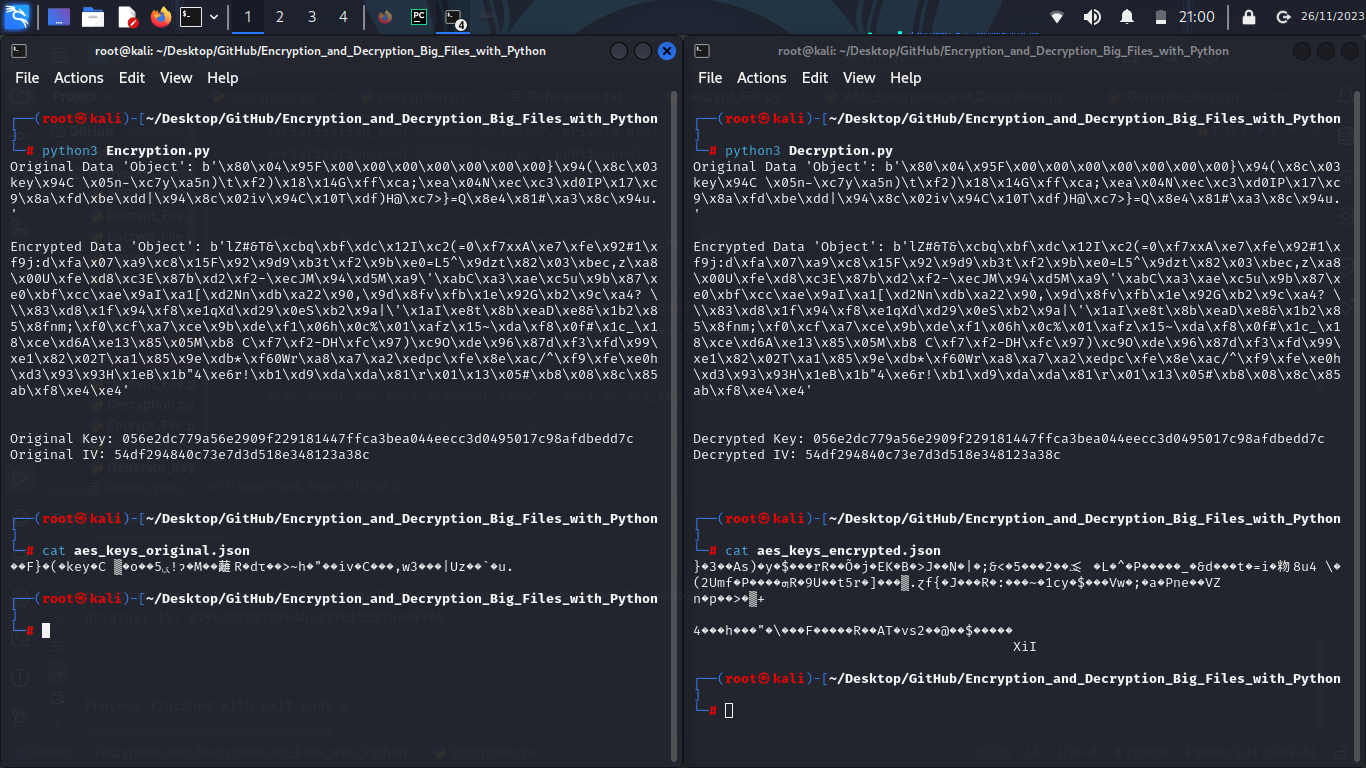Open File menu in left terminal
The image size is (1366, 768).
tap(27, 77)
